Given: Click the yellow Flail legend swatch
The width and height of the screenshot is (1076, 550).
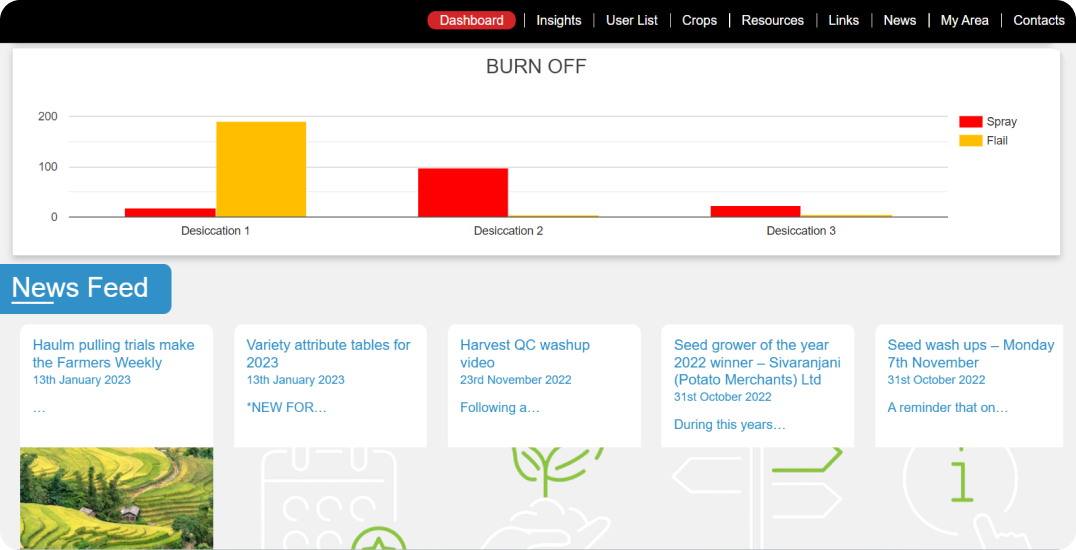Looking at the screenshot, I should (970, 141).
